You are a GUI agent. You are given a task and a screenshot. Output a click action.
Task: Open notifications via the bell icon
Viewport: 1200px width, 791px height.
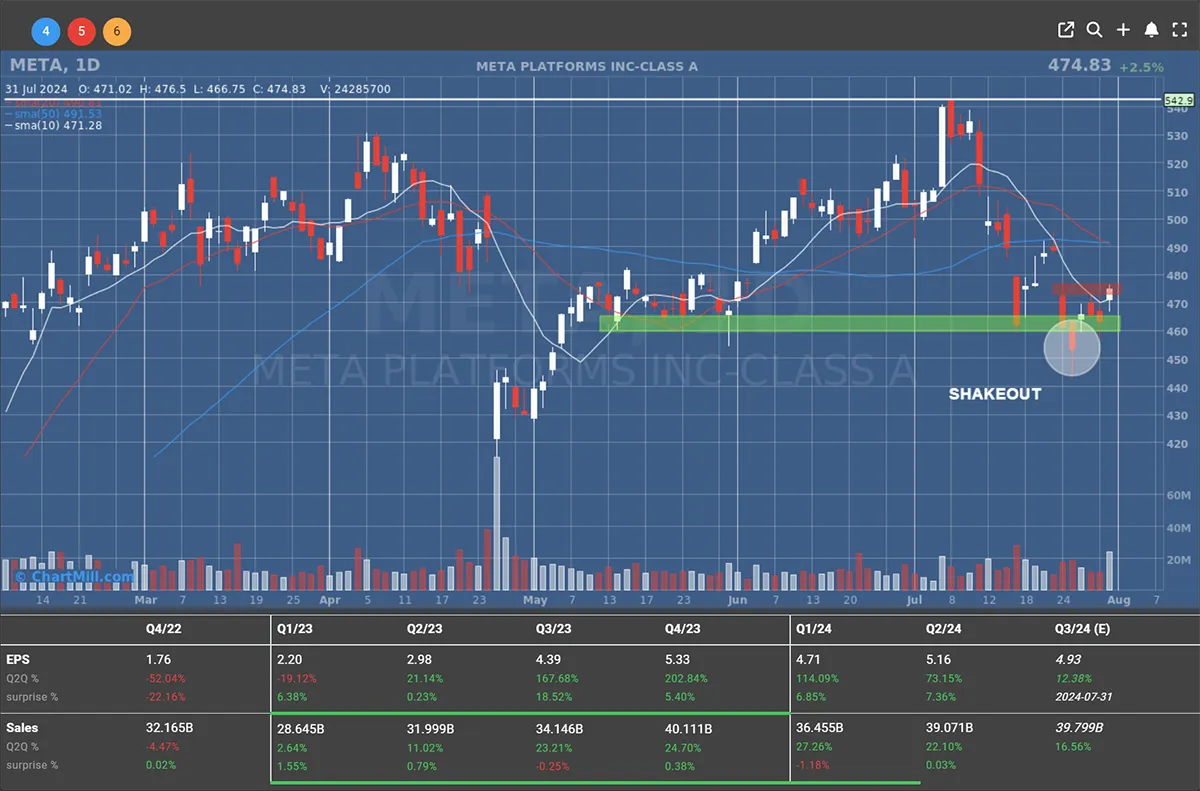1151,29
